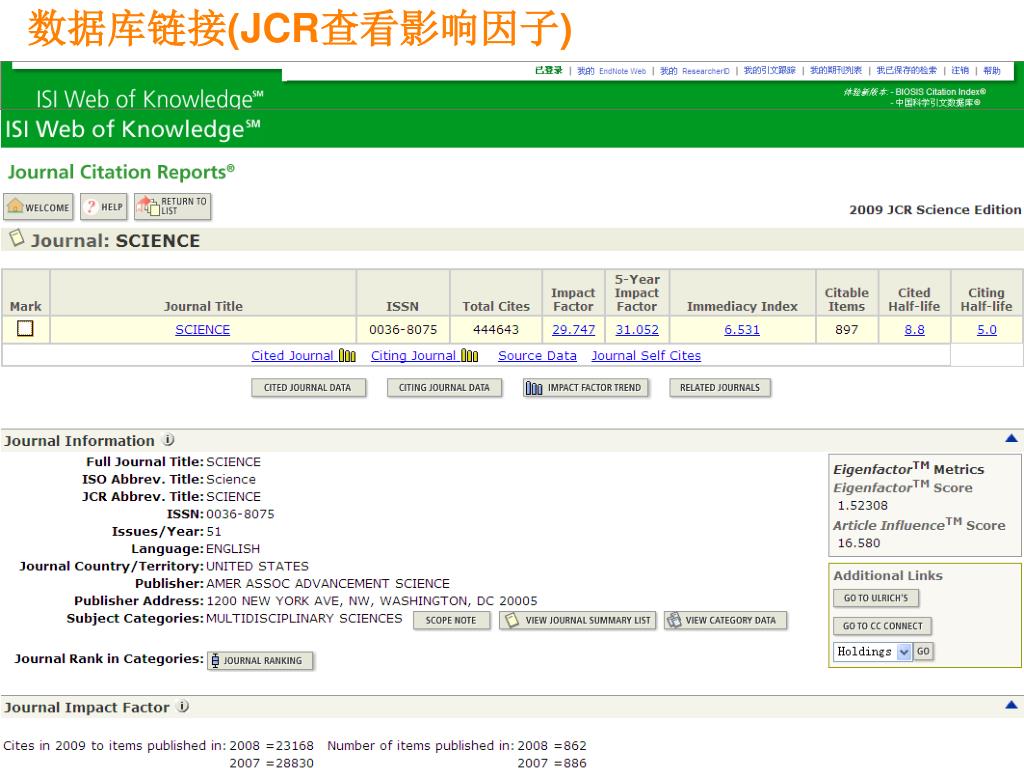
Task: Select the Journal Country value UNITED STATES
Action: (x=257, y=566)
